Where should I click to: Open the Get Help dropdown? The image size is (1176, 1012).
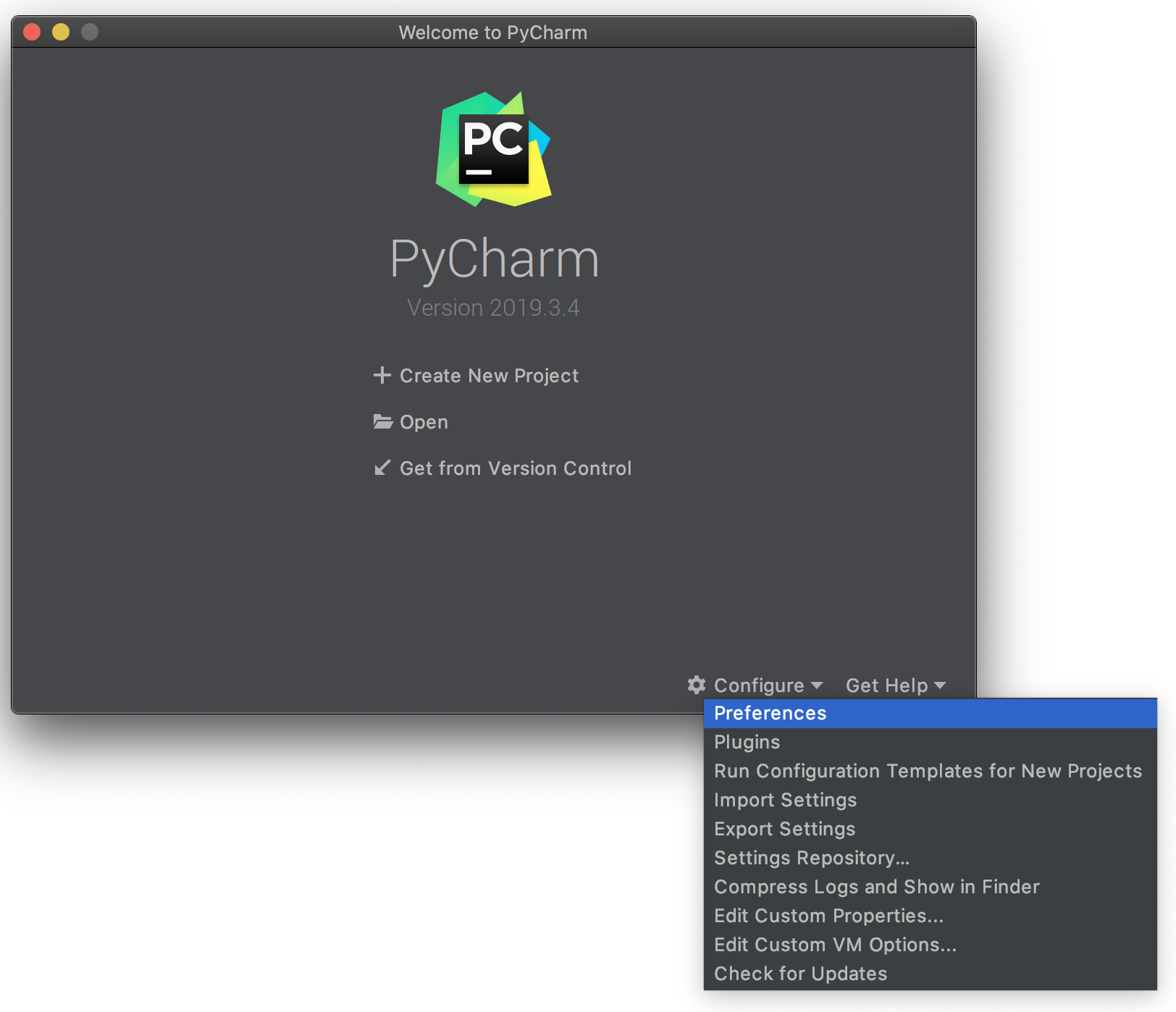[x=886, y=685]
